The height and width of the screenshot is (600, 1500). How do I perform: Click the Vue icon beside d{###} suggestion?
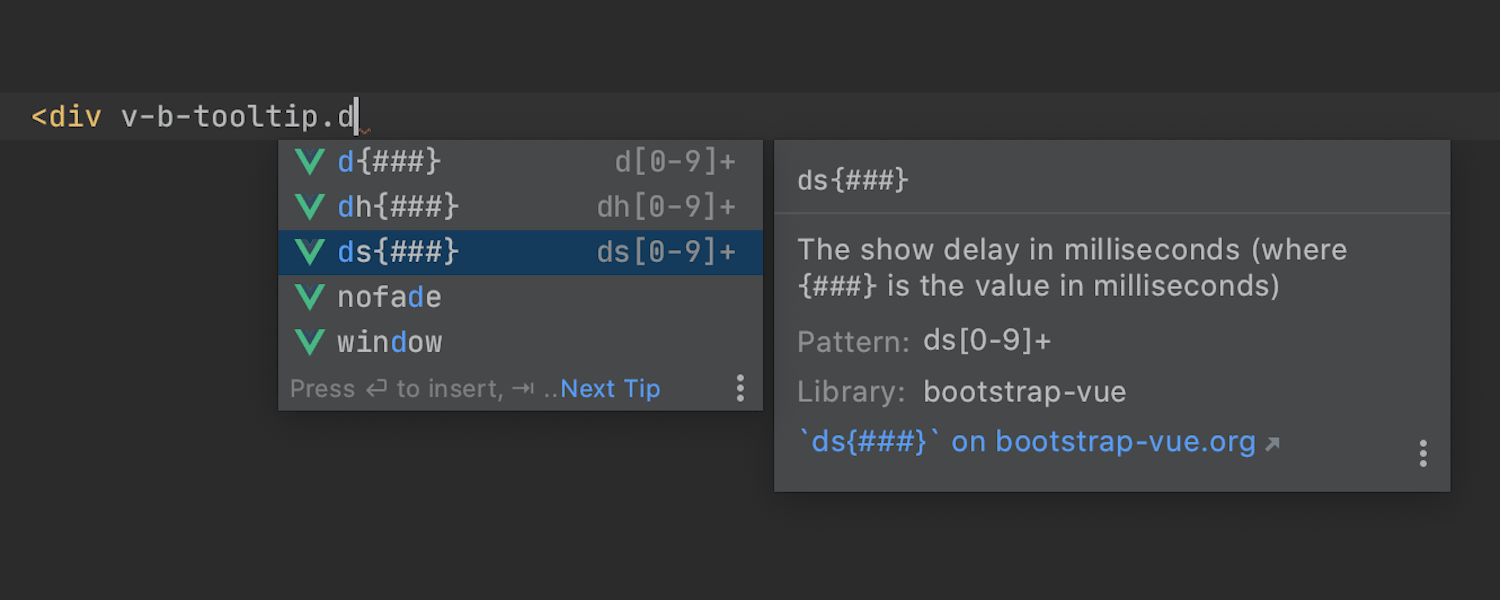pyautogui.click(x=310, y=162)
